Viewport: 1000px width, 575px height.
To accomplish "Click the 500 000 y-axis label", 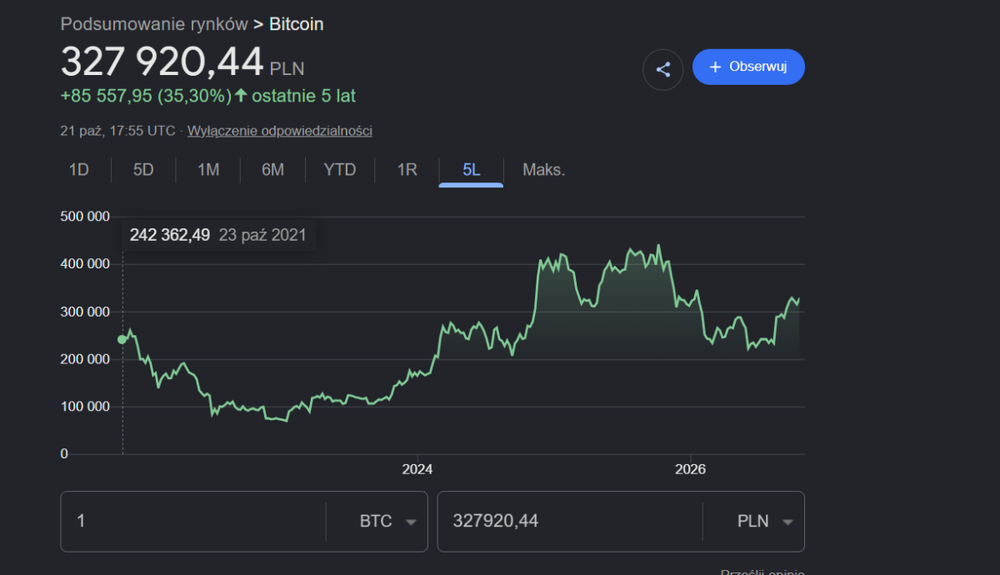I will pyautogui.click(x=85, y=217).
